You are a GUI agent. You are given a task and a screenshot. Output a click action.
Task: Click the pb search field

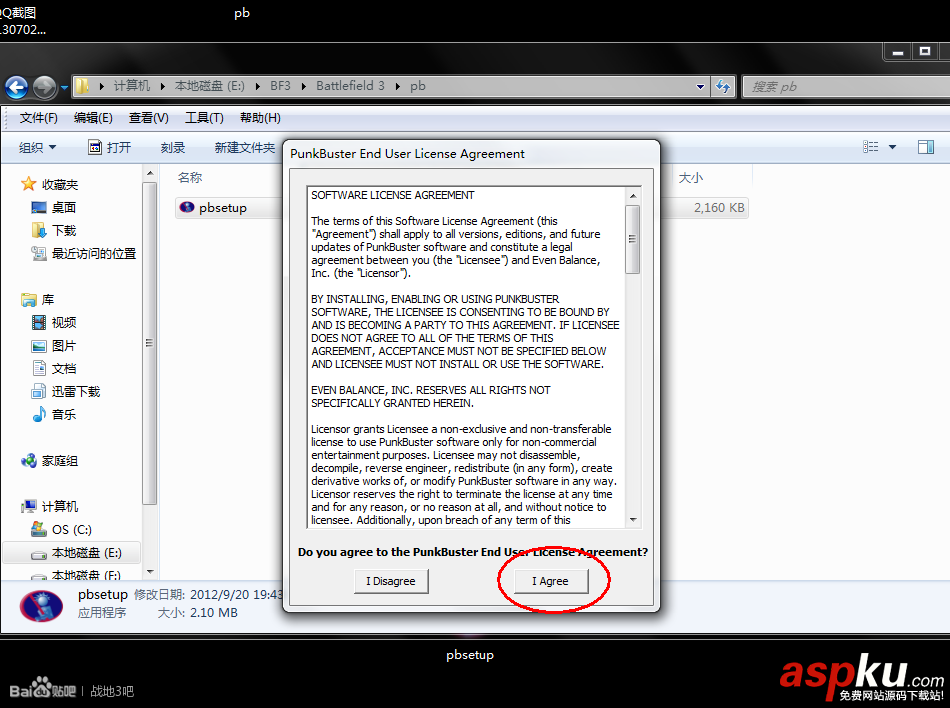(846, 87)
